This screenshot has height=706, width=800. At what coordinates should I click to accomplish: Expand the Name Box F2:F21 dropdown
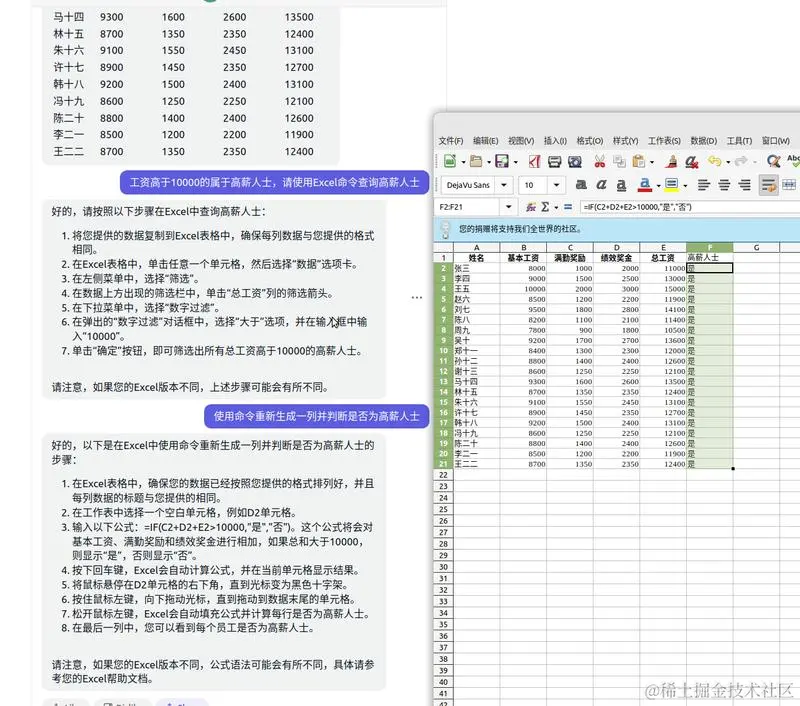pos(508,207)
